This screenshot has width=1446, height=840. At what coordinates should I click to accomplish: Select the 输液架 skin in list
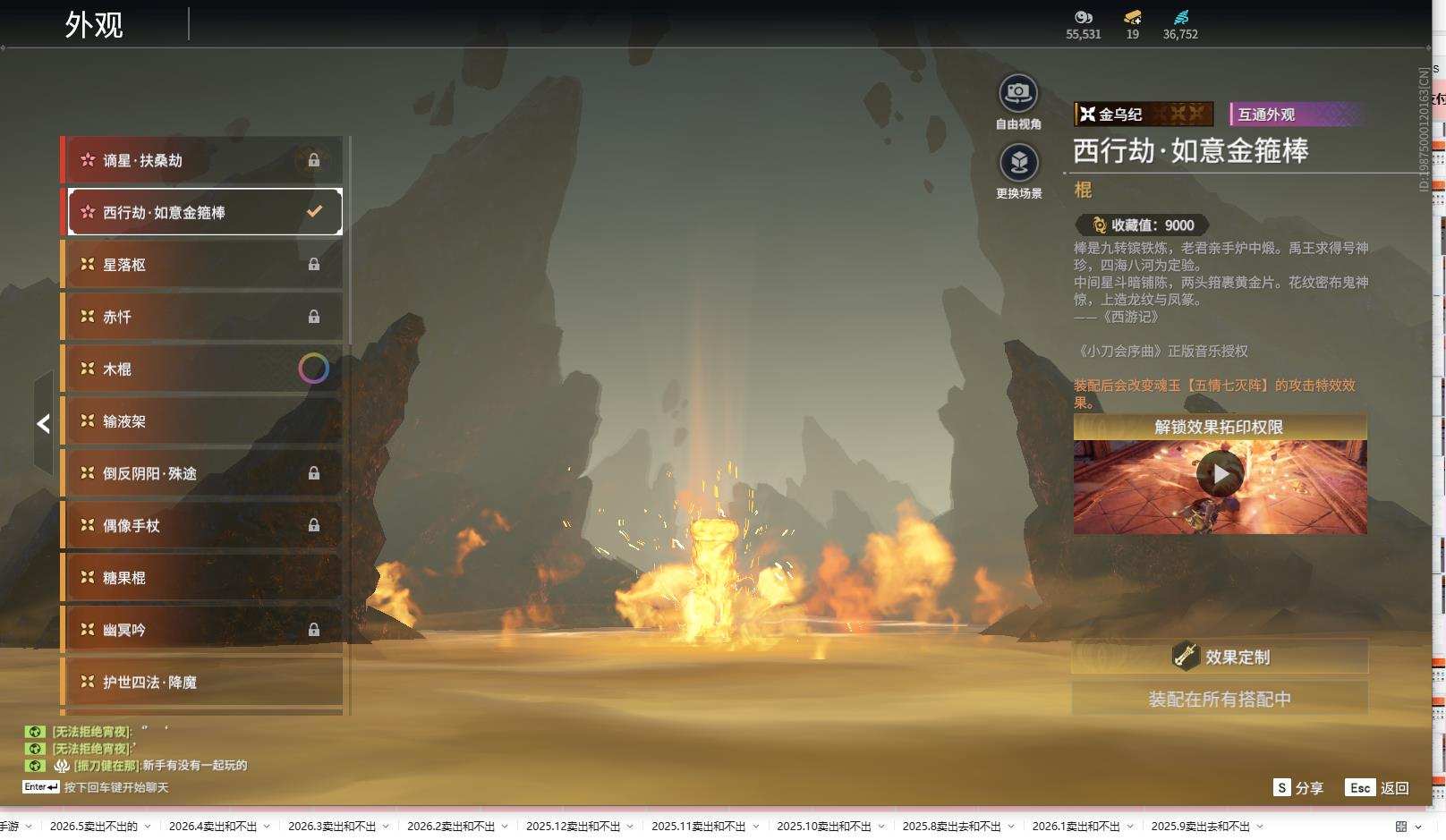202,420
